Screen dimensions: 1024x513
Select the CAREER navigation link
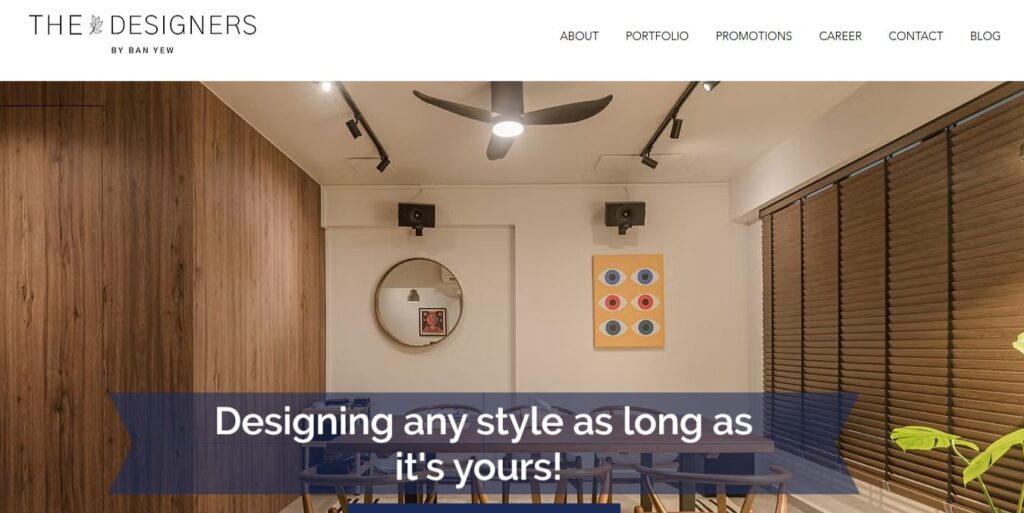840,36
